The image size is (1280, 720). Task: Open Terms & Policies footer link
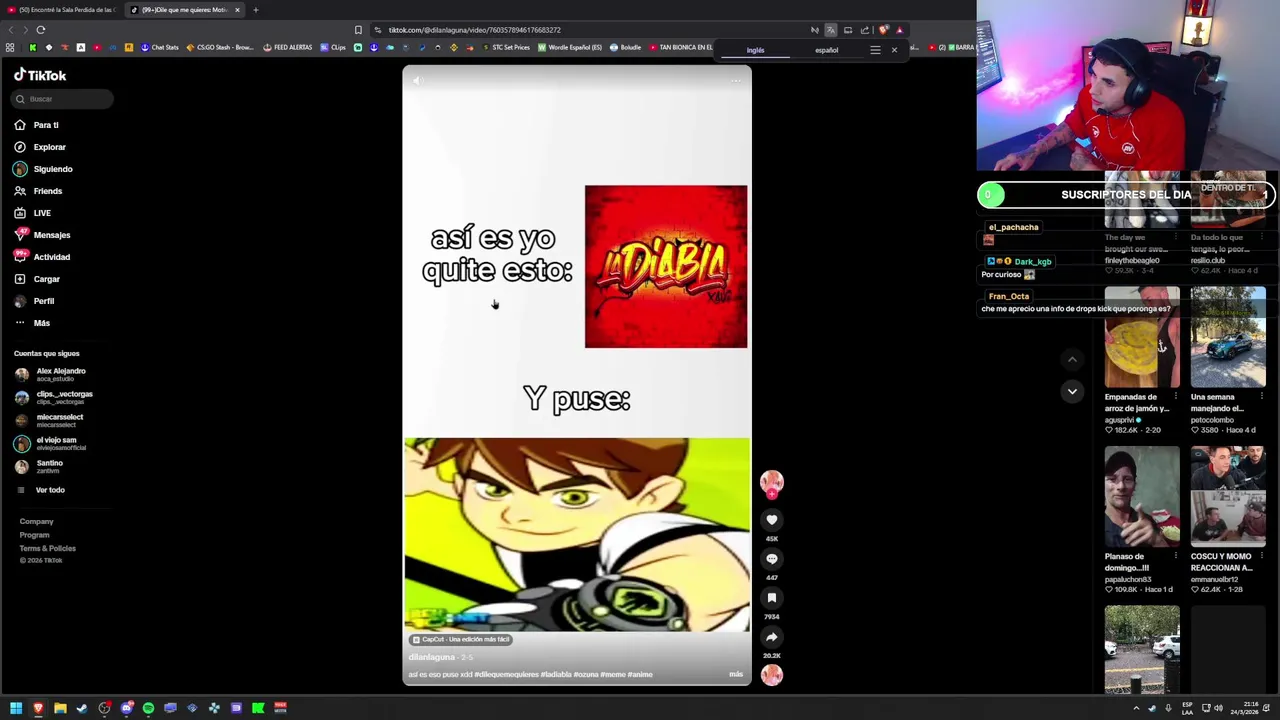tap(47, 548)
